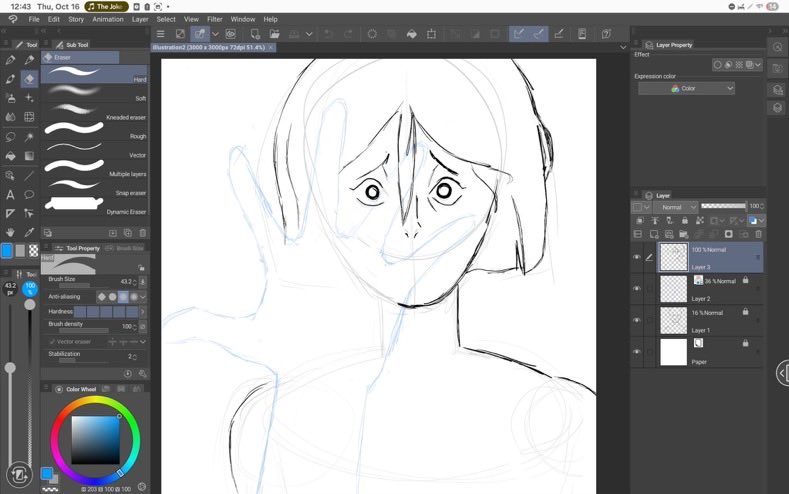The image size is (789, 494).
Task: Select the Lasso selection tool
Action: [x=10, y=137]
